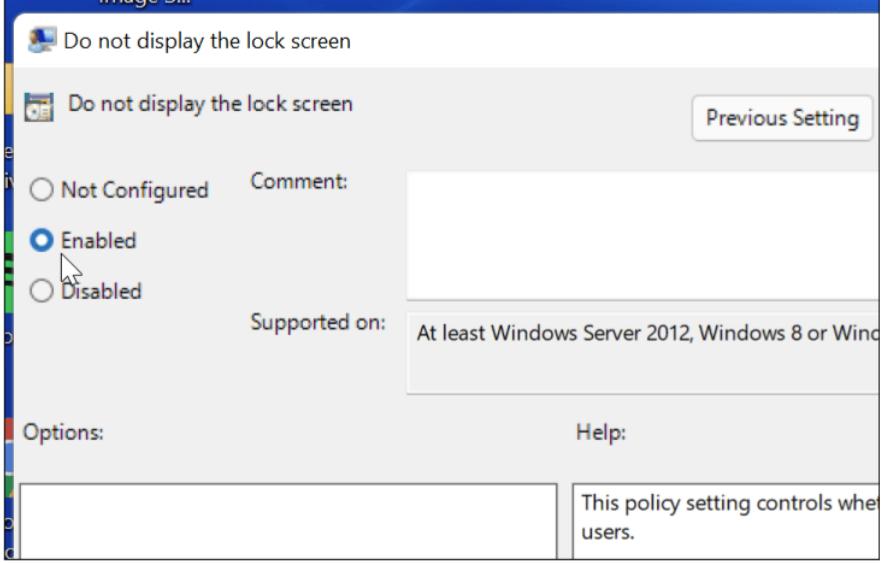Go to the Previous Setting
885x563 pixels.
(782, 118)
